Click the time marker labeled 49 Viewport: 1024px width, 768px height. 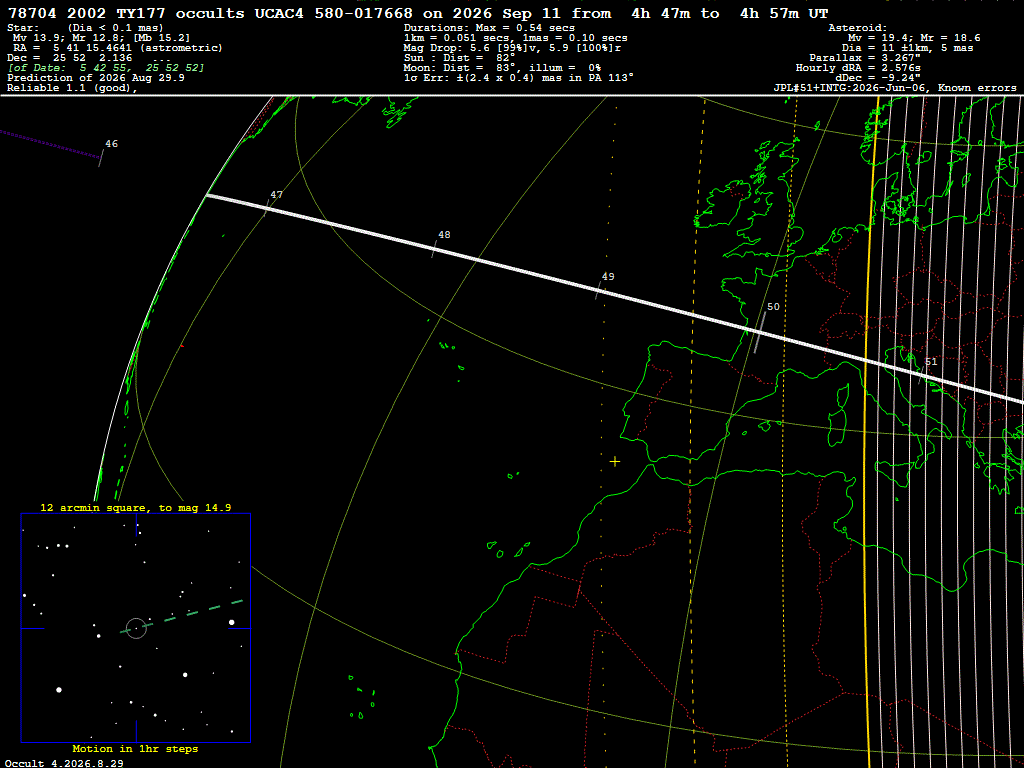pos(608,276)
